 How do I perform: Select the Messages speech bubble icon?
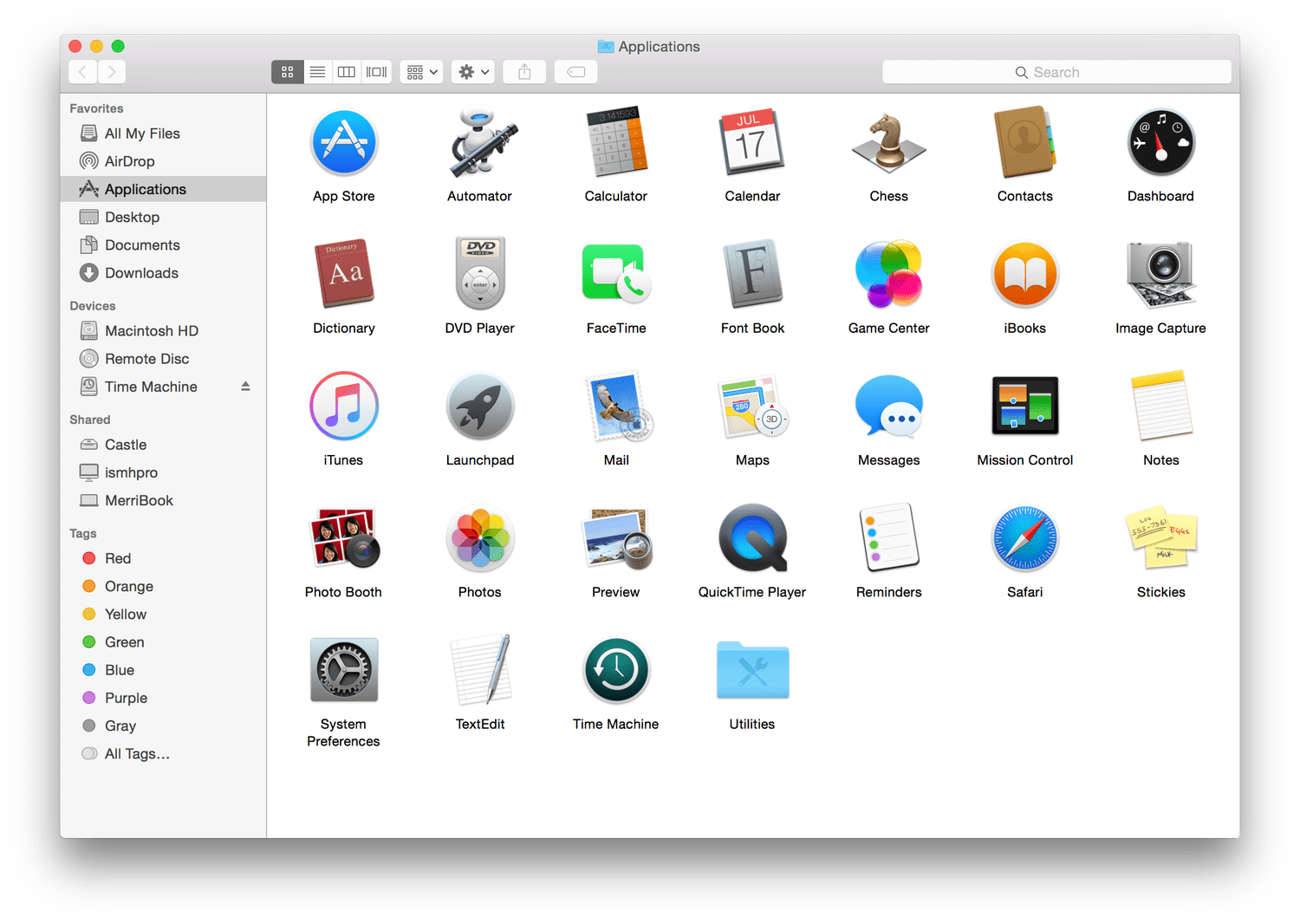coord(888,406)
